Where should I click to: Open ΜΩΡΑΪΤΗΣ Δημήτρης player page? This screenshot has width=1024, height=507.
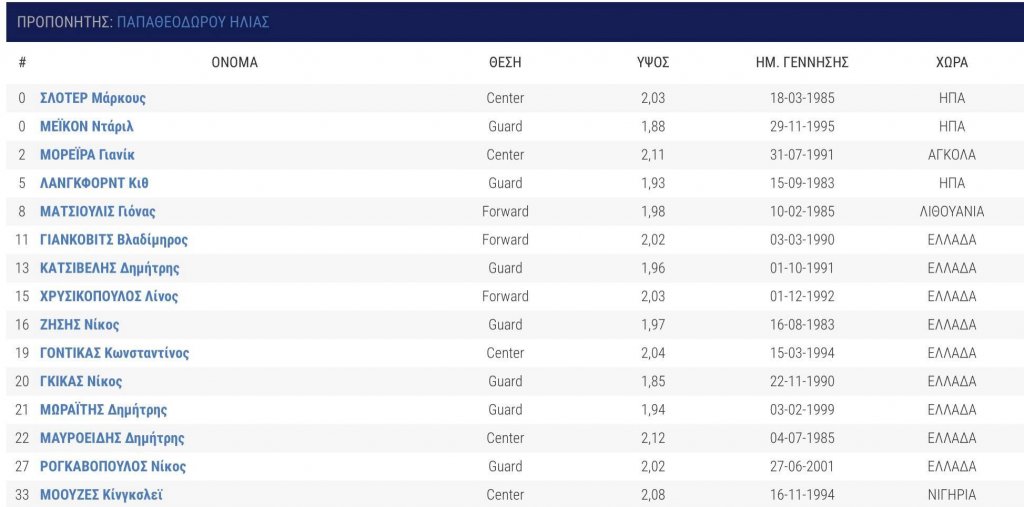pos(103,410)
